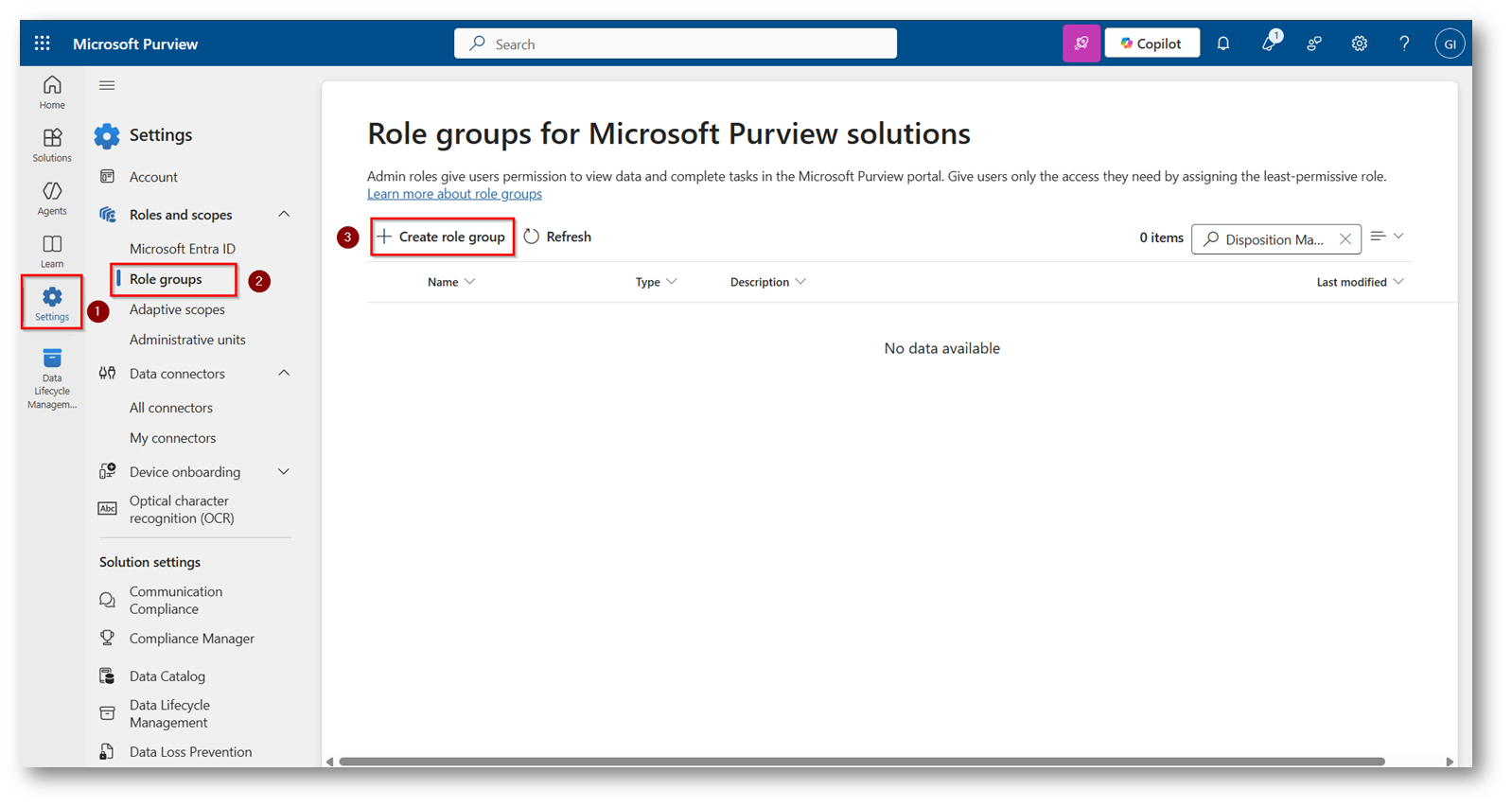This screenshot has height=807, width=1512.
Task: Open All connectors
Action: [171, 408]
